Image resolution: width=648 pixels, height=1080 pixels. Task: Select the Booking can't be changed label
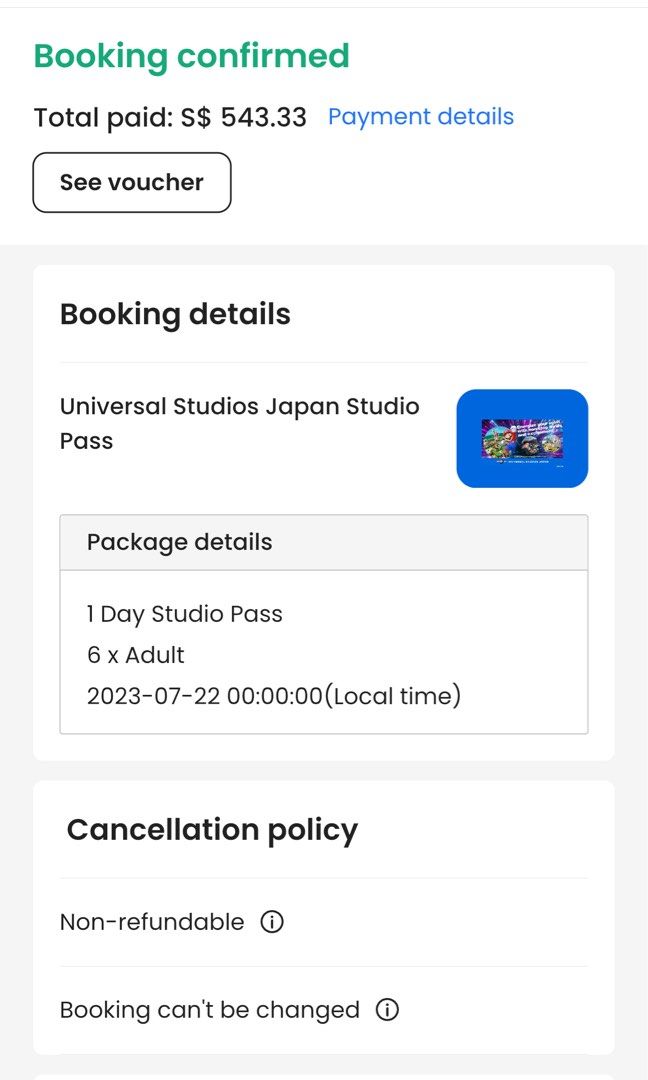[x=210, y=1010]
